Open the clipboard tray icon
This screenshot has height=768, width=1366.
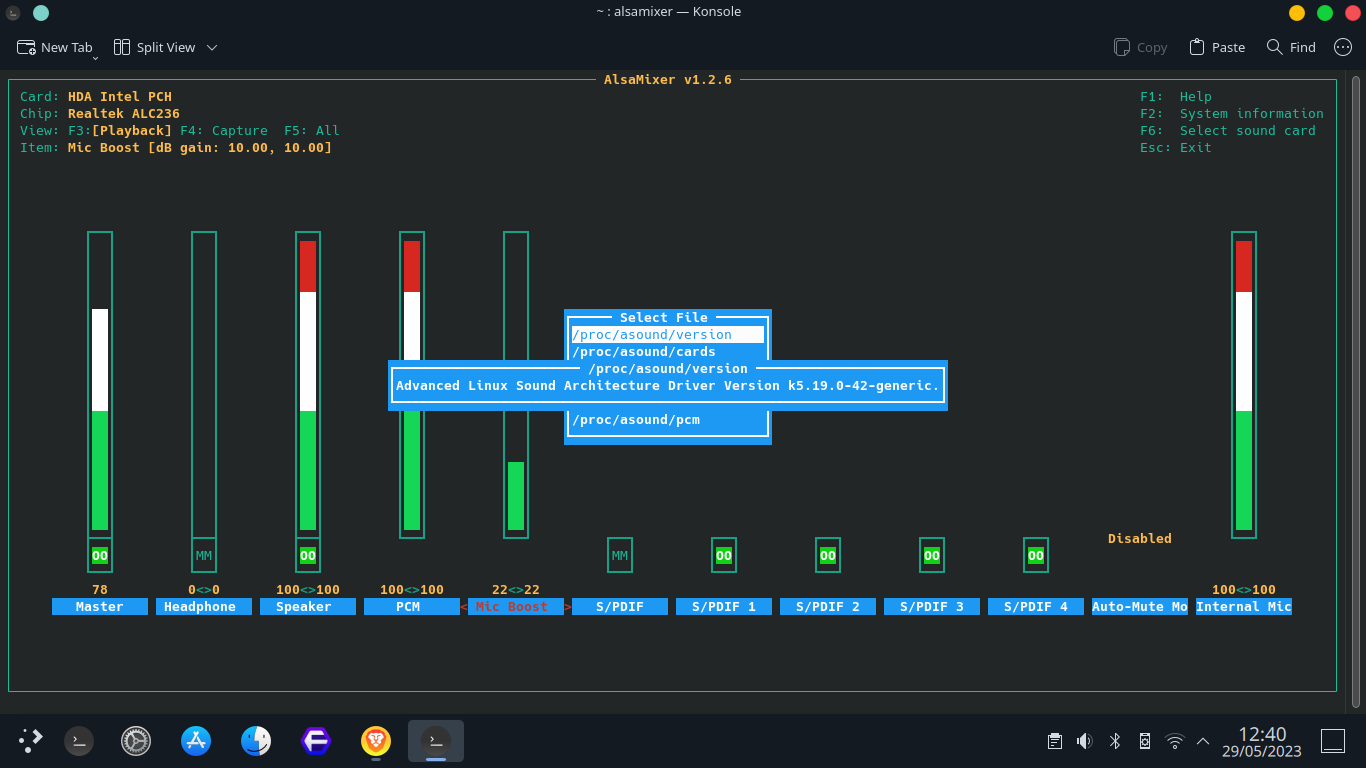(1055, 741)
